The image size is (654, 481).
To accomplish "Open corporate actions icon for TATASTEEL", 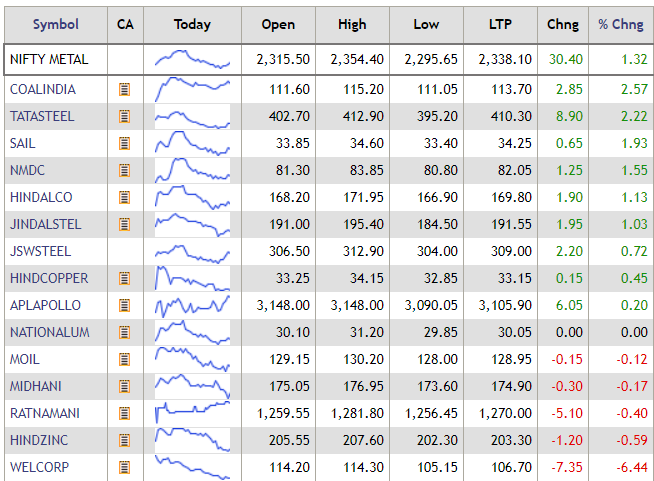I will coord(124,116).
